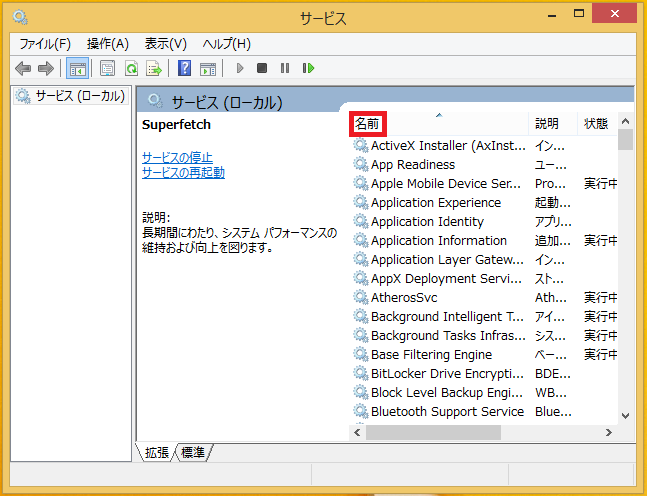Click the gear icon beside AtherosSvc
Viewport: 647px width, 496px height.
361,298
